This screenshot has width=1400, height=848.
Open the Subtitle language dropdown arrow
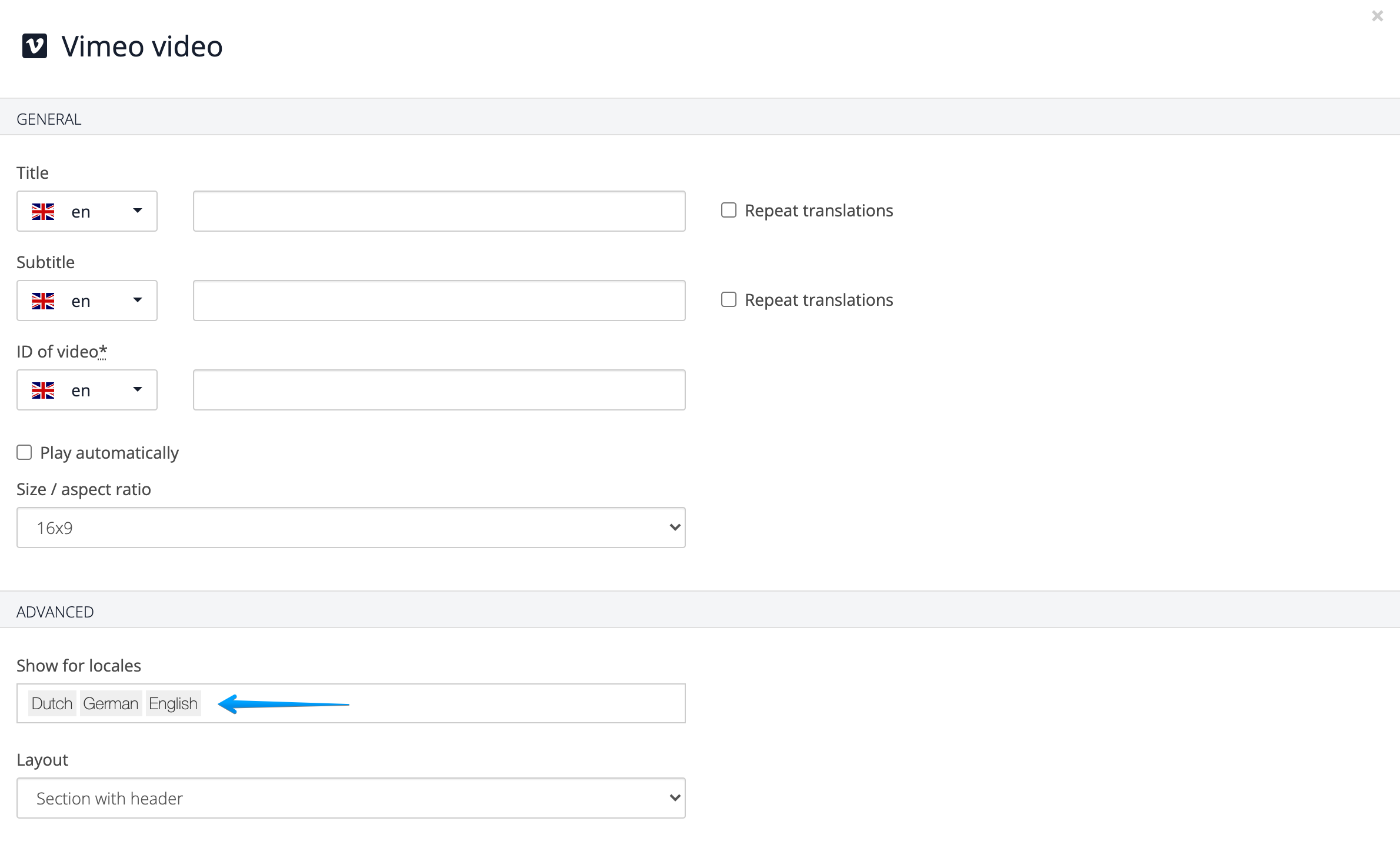(138, 301)
